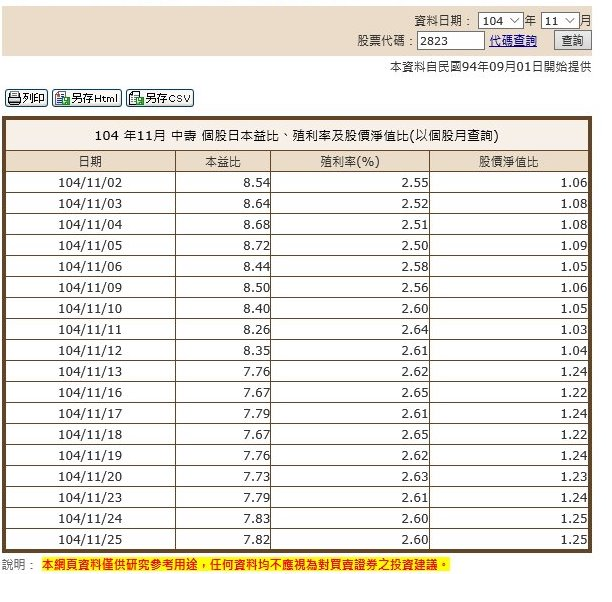The height and width of the screenshot is (602, 612).
Task: Open the year 104 dropdown
Action: [x=500, y=21]
